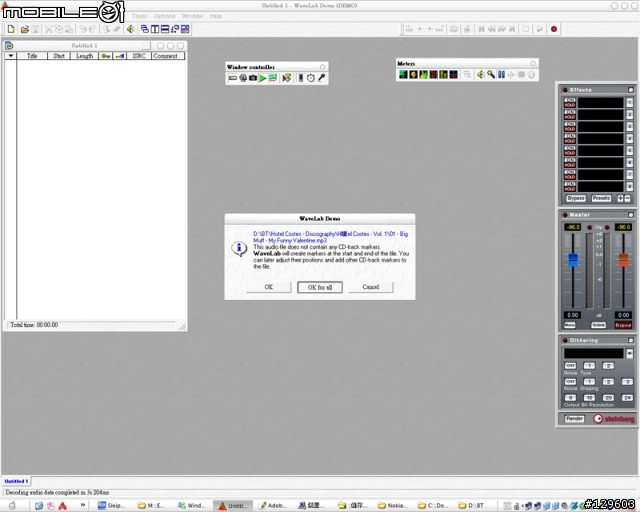Click the tile windows vertically icon
Screen dimensions: 640x512
pos(155,29)
